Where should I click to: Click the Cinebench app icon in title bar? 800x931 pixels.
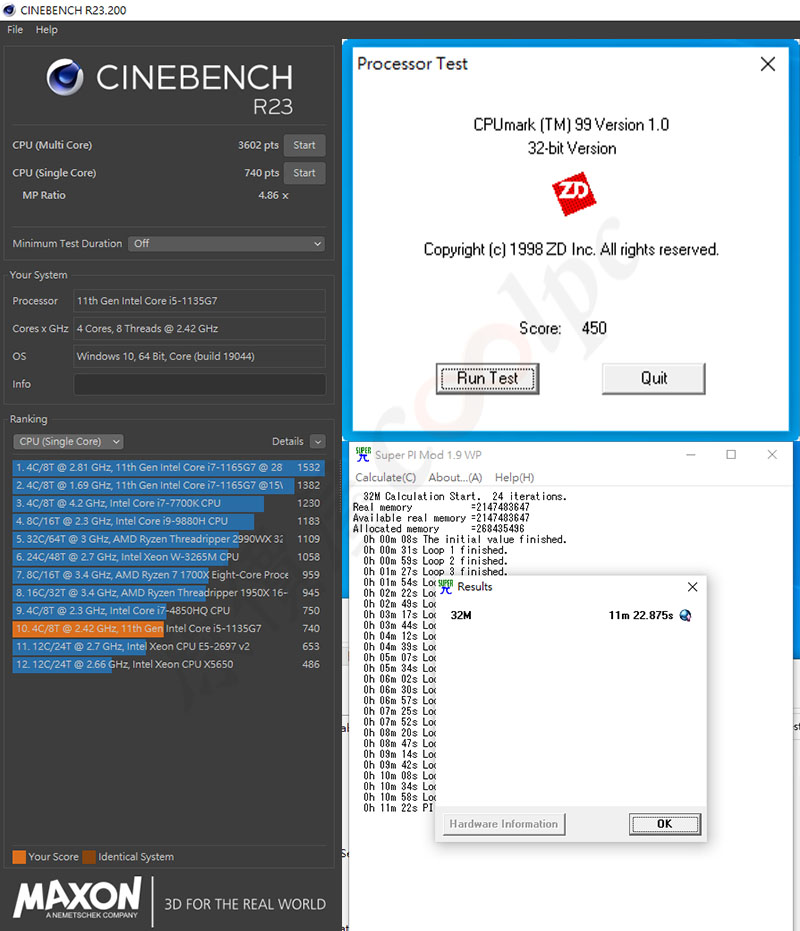pos(9,10)
